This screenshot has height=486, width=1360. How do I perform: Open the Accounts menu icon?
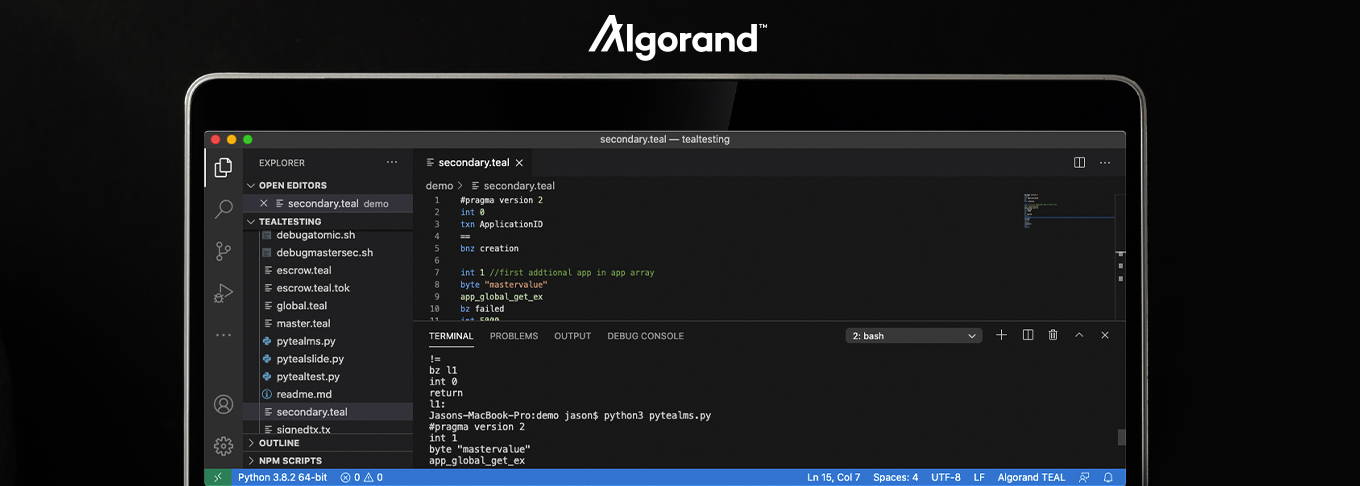(x=223, y=404)
